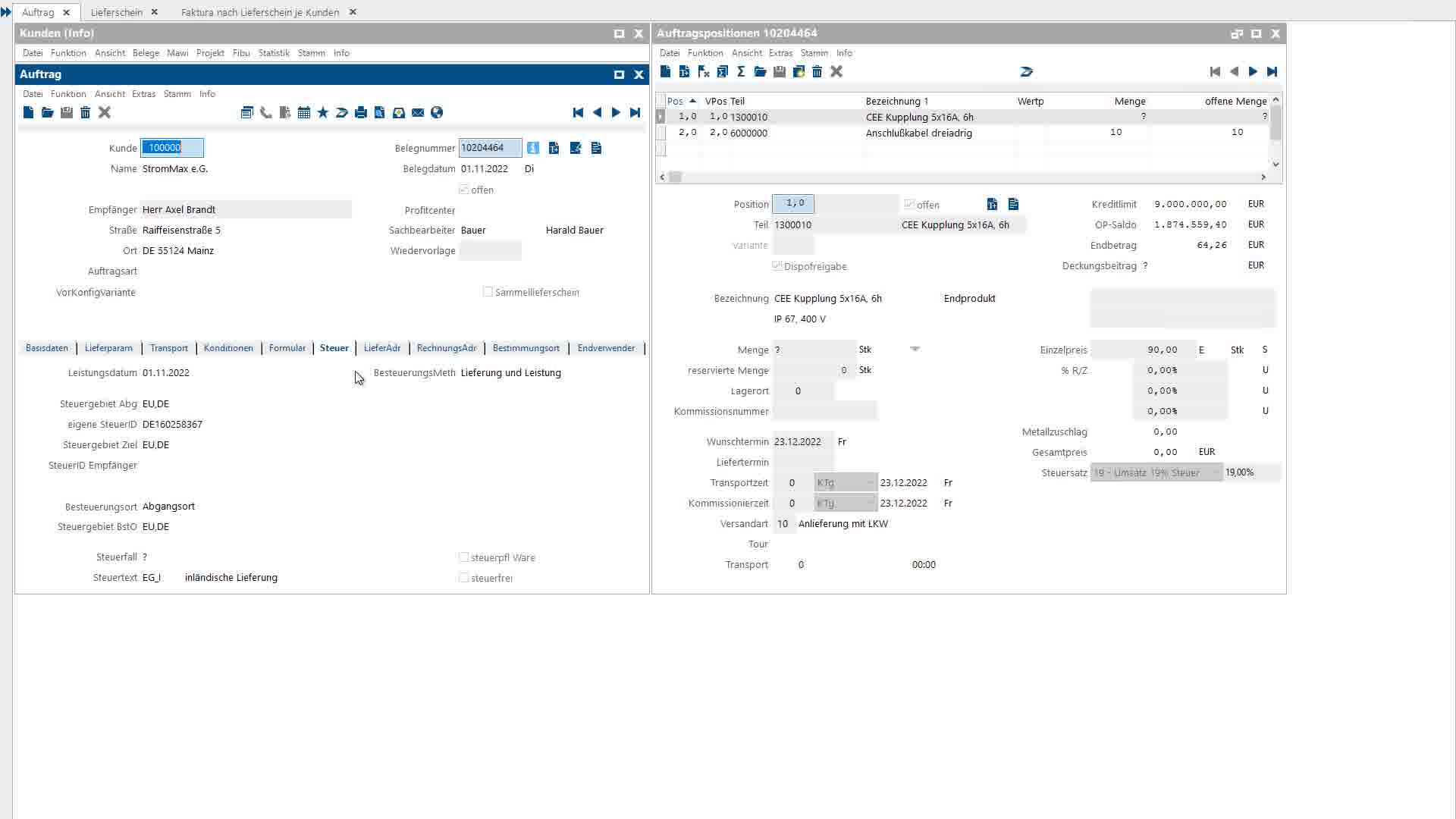The image size is (1456, 819).
Task: Click the envelope mail icon in Auftrag toolbar
Action: 417,112
